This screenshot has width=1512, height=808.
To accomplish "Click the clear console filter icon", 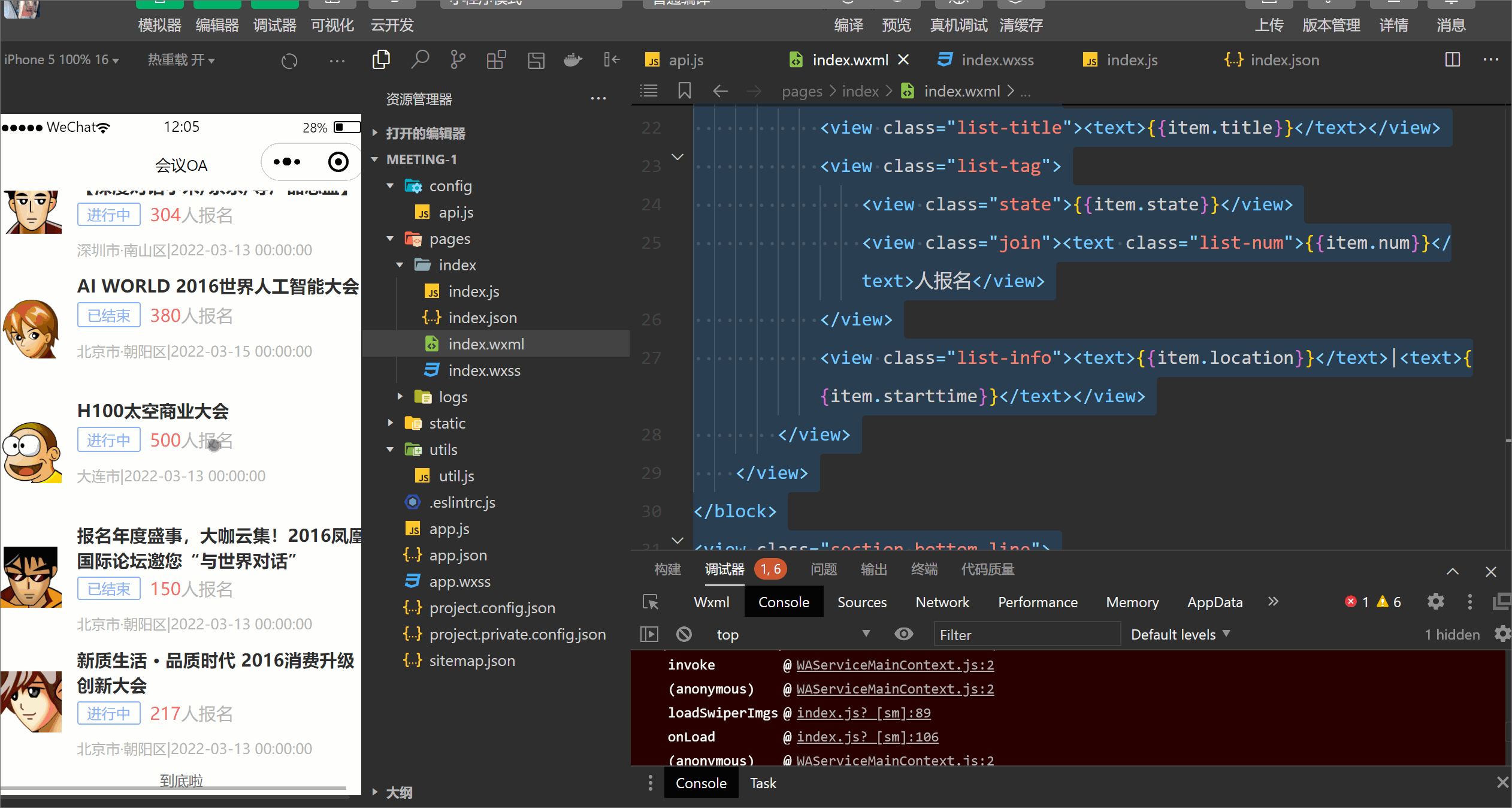I will pyautogui.click(x=684, y=634).
